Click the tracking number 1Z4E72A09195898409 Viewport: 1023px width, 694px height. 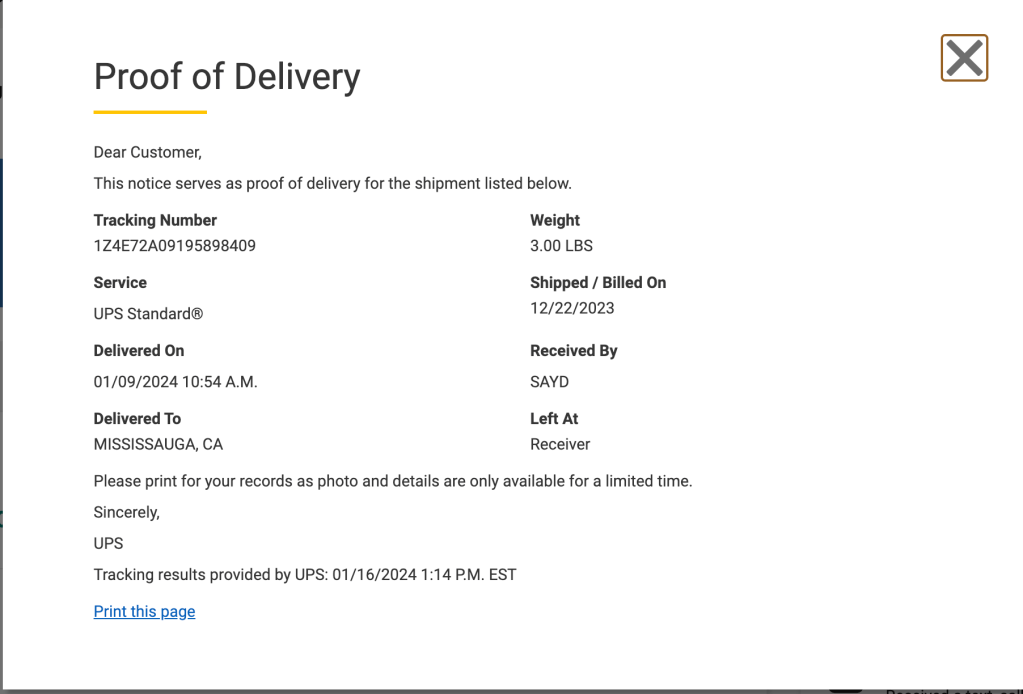point(174,245)
